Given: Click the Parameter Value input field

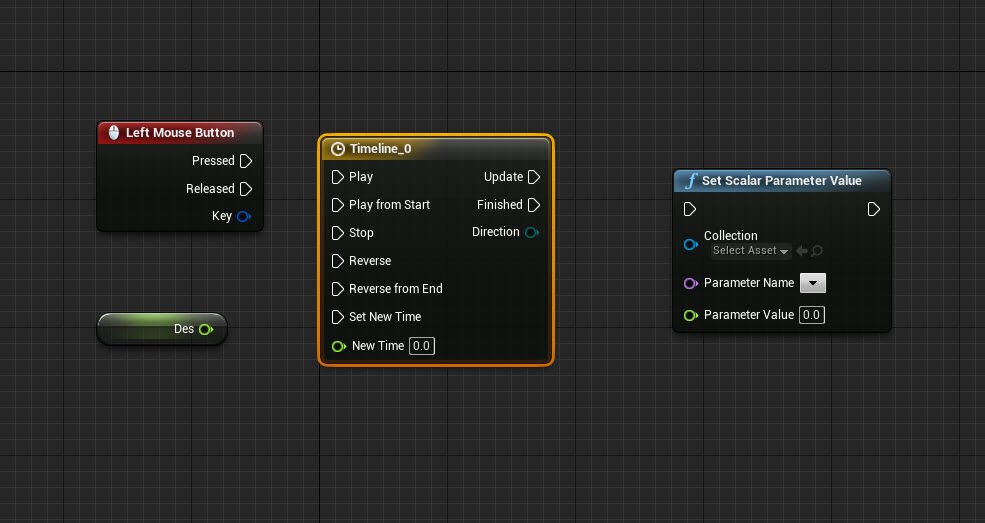Looking at the screenshot, I should pyautogui.click(x=811, y=315).
